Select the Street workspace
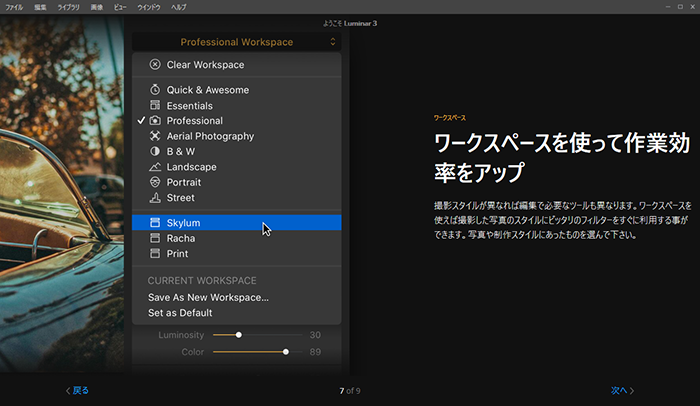Image resolution: width=700 pixels, height=406 pixels. (x=237, y=197)
